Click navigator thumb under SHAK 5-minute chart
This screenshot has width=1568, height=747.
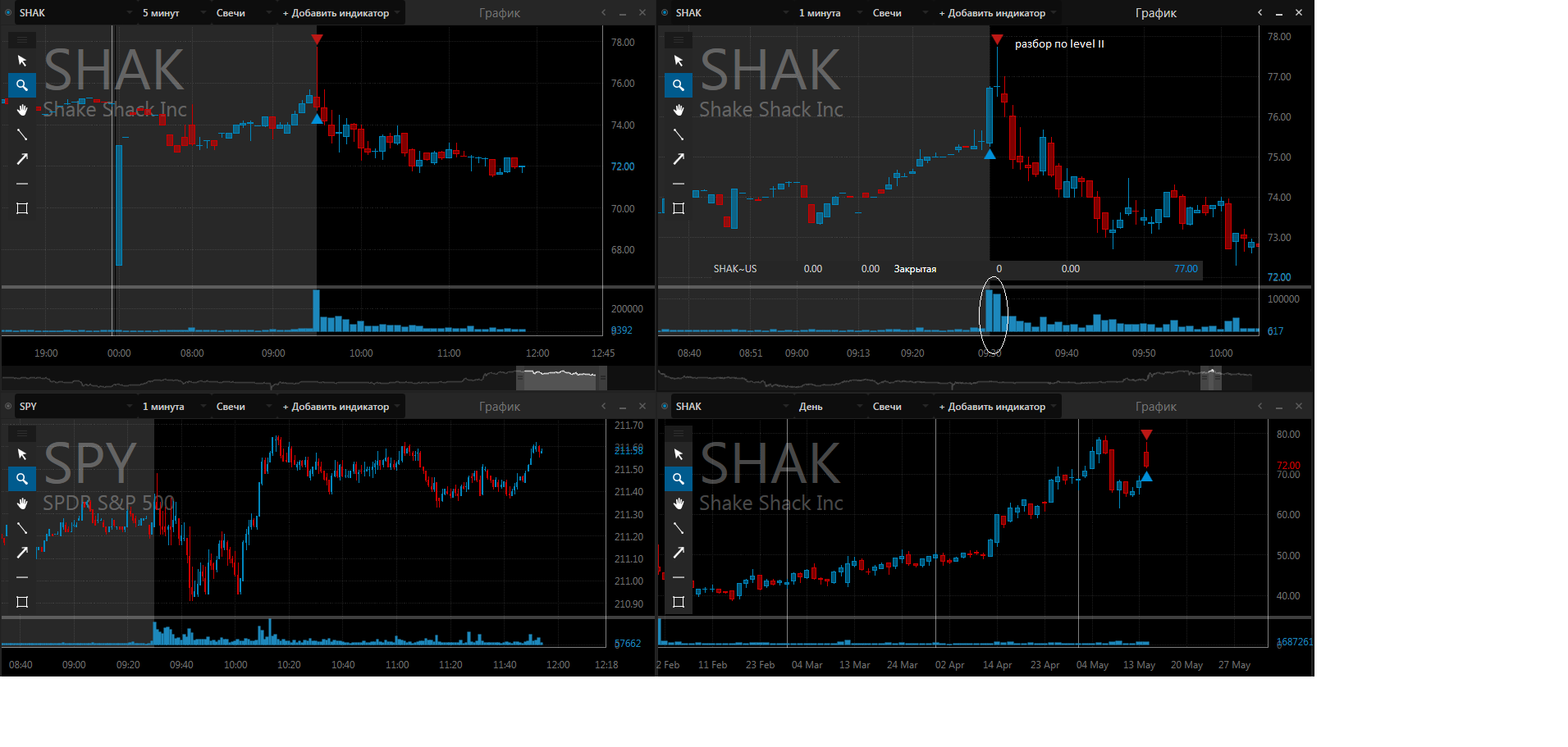[561, 378]
